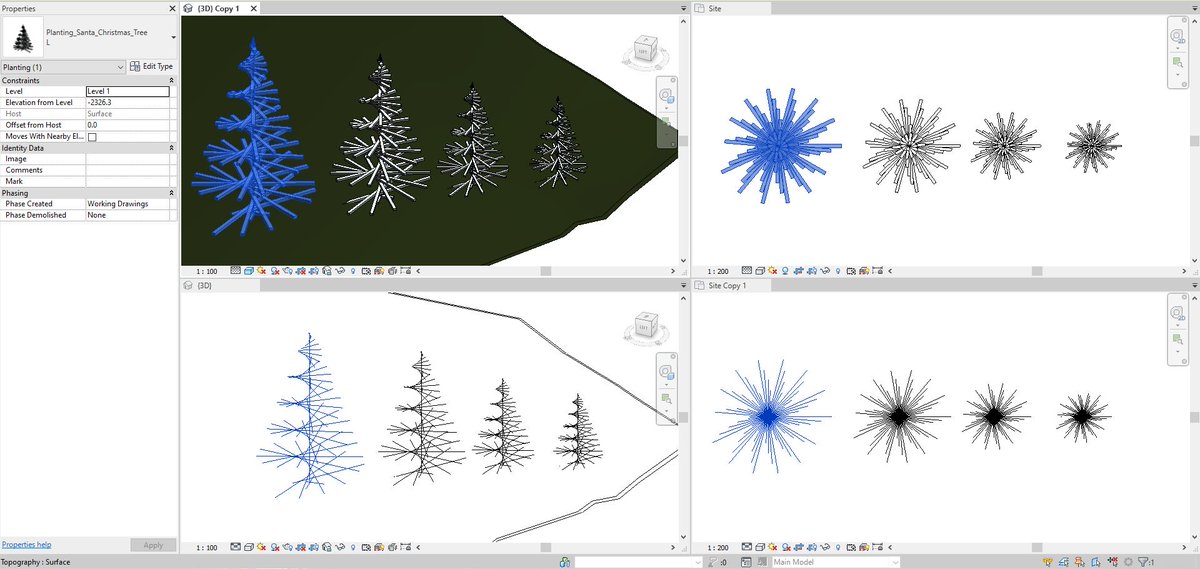Click Detail Level icon in {3D} view
Image resolution: width=1200 pixels, height=569 pixels.
(235, 547)
